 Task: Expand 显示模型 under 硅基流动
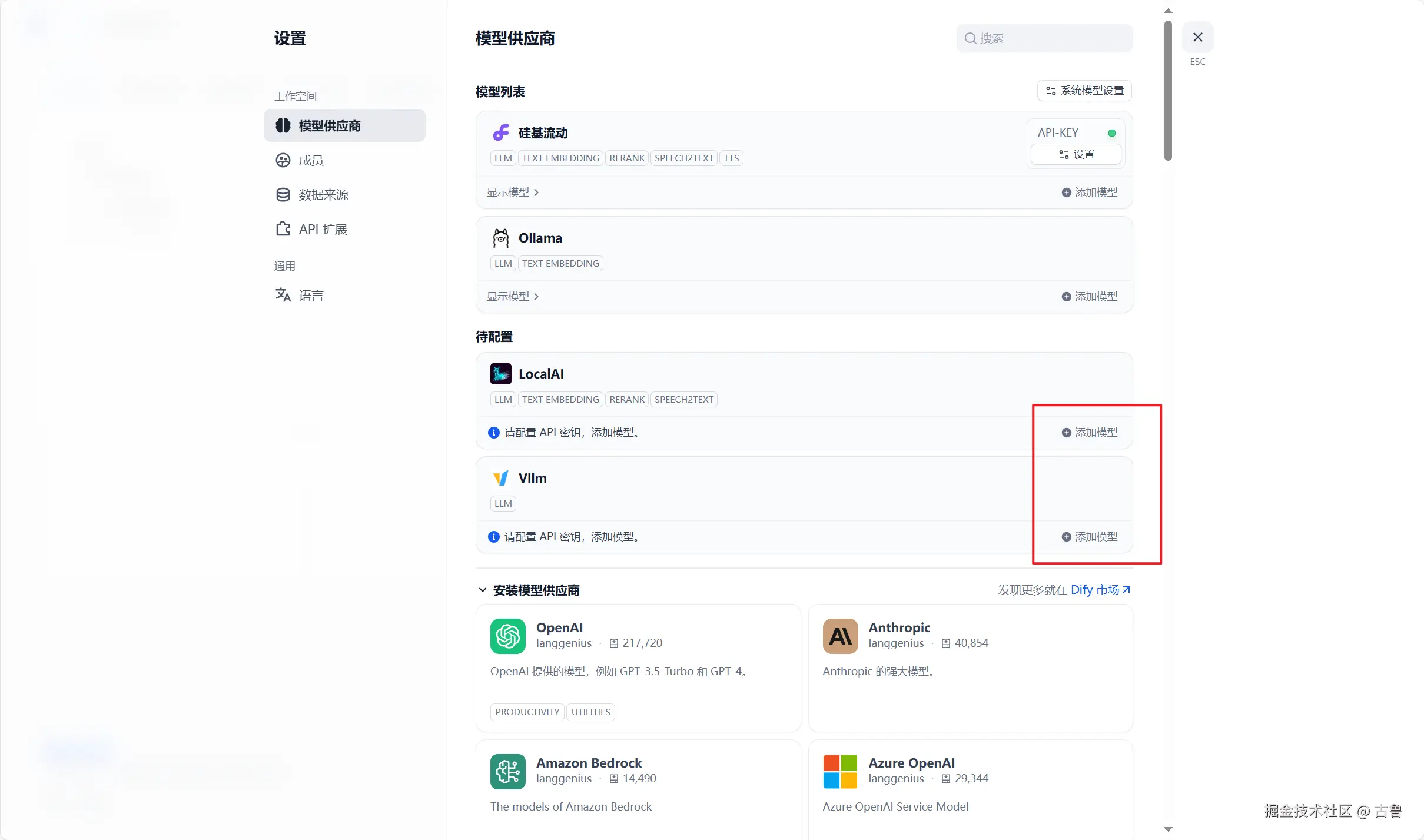click(x=513, y=192)
